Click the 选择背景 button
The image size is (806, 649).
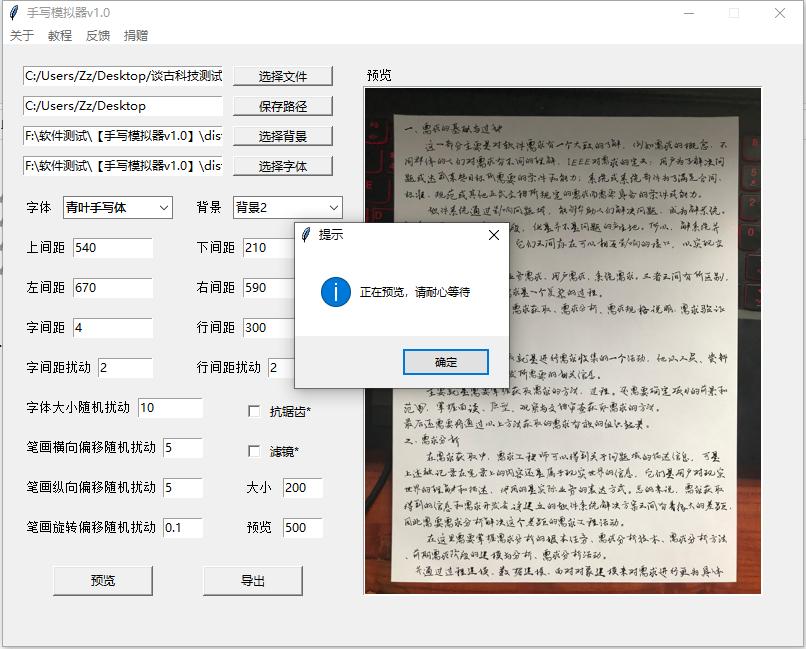click(x=283, y=136)
